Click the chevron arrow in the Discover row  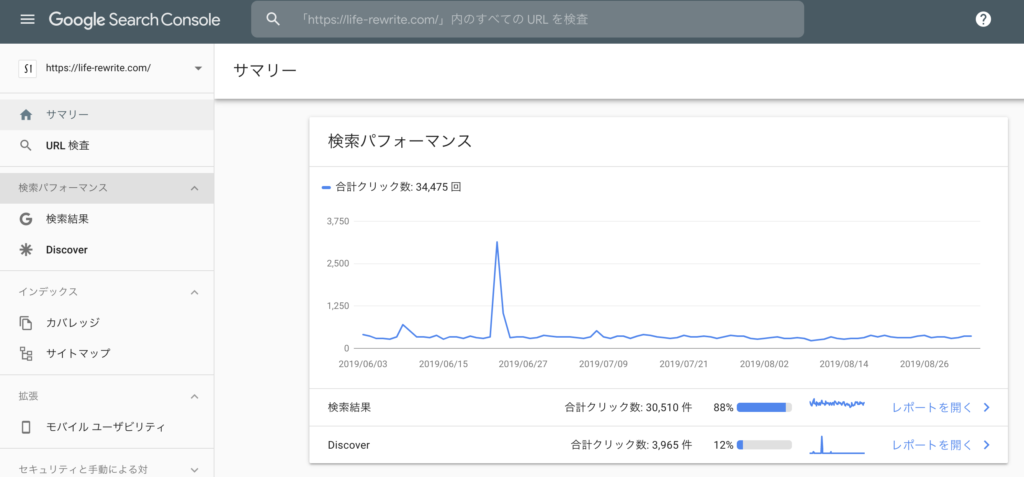[x=987, y=445]
